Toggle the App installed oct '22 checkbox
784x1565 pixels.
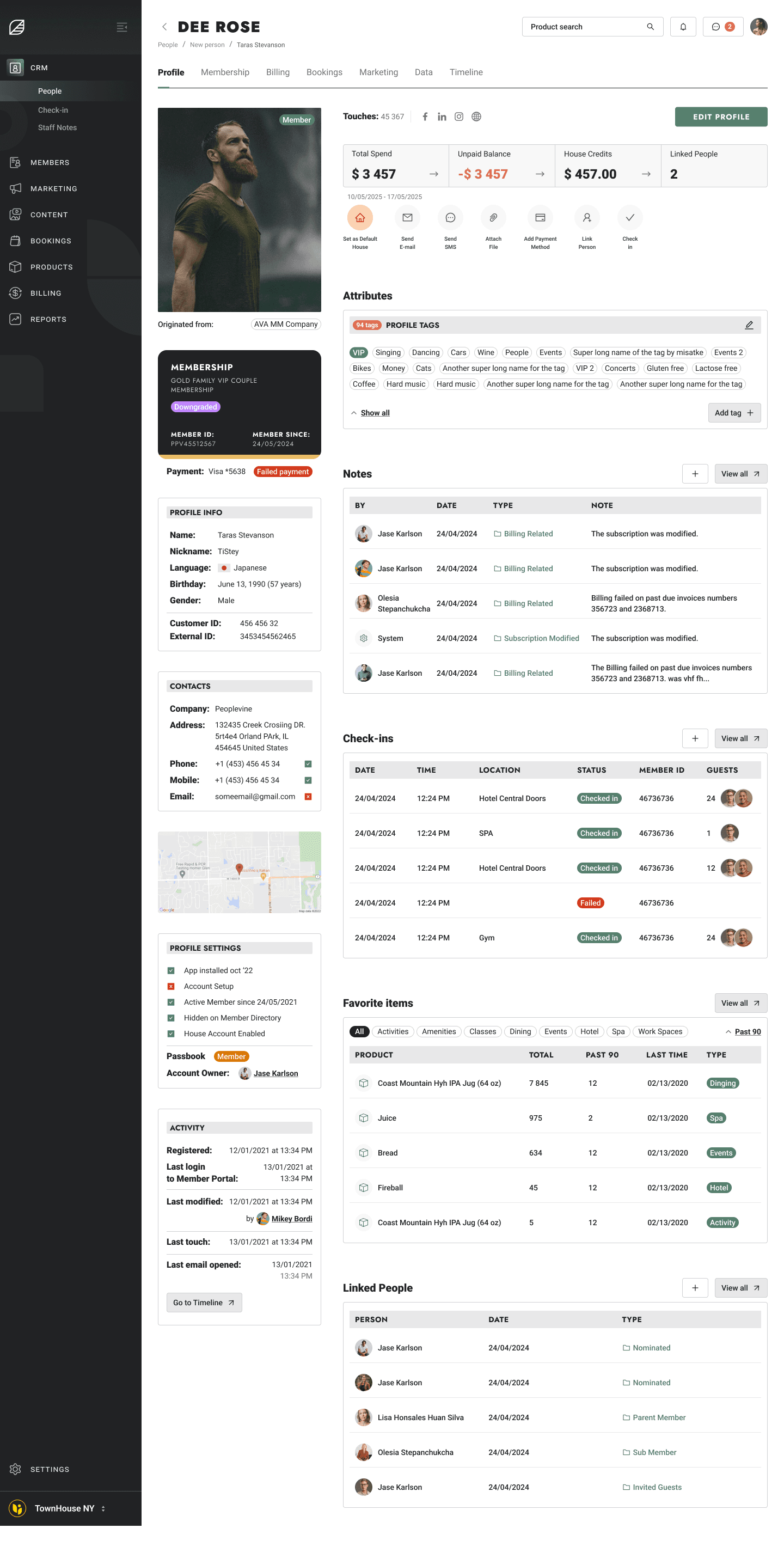[170, 970]
